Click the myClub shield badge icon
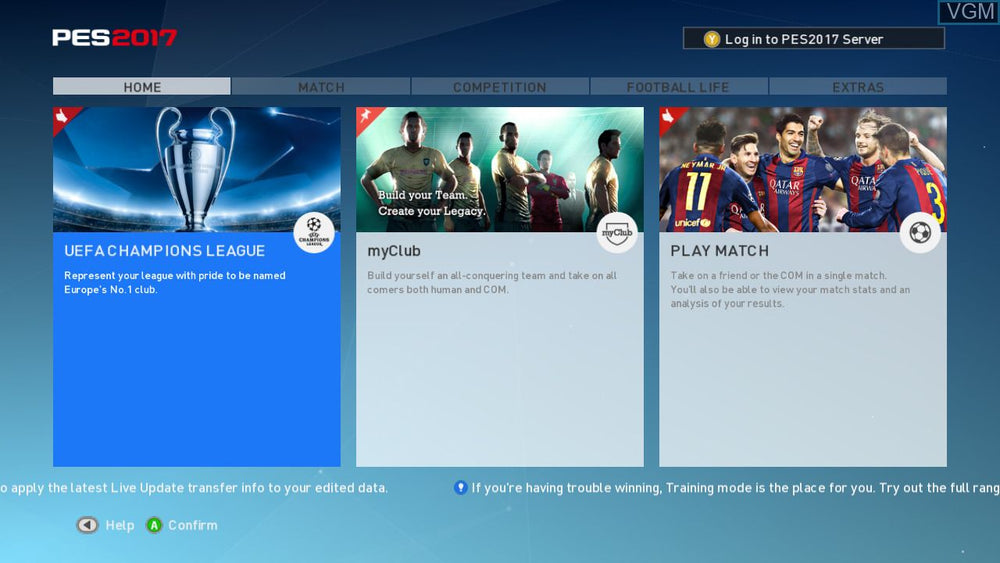The height and width of the screenshot is (563, 1000). tap(617, 233)
